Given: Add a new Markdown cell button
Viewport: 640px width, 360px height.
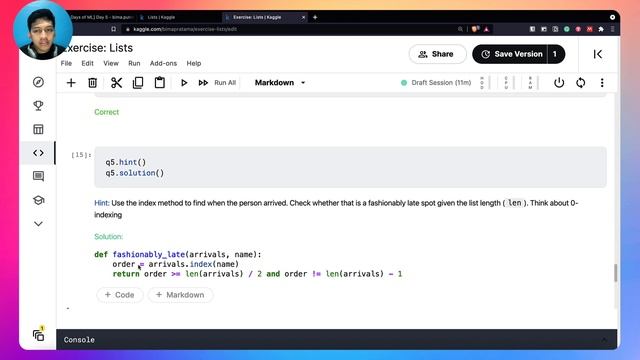Looking at the screenshot, I should coord(180,295).
